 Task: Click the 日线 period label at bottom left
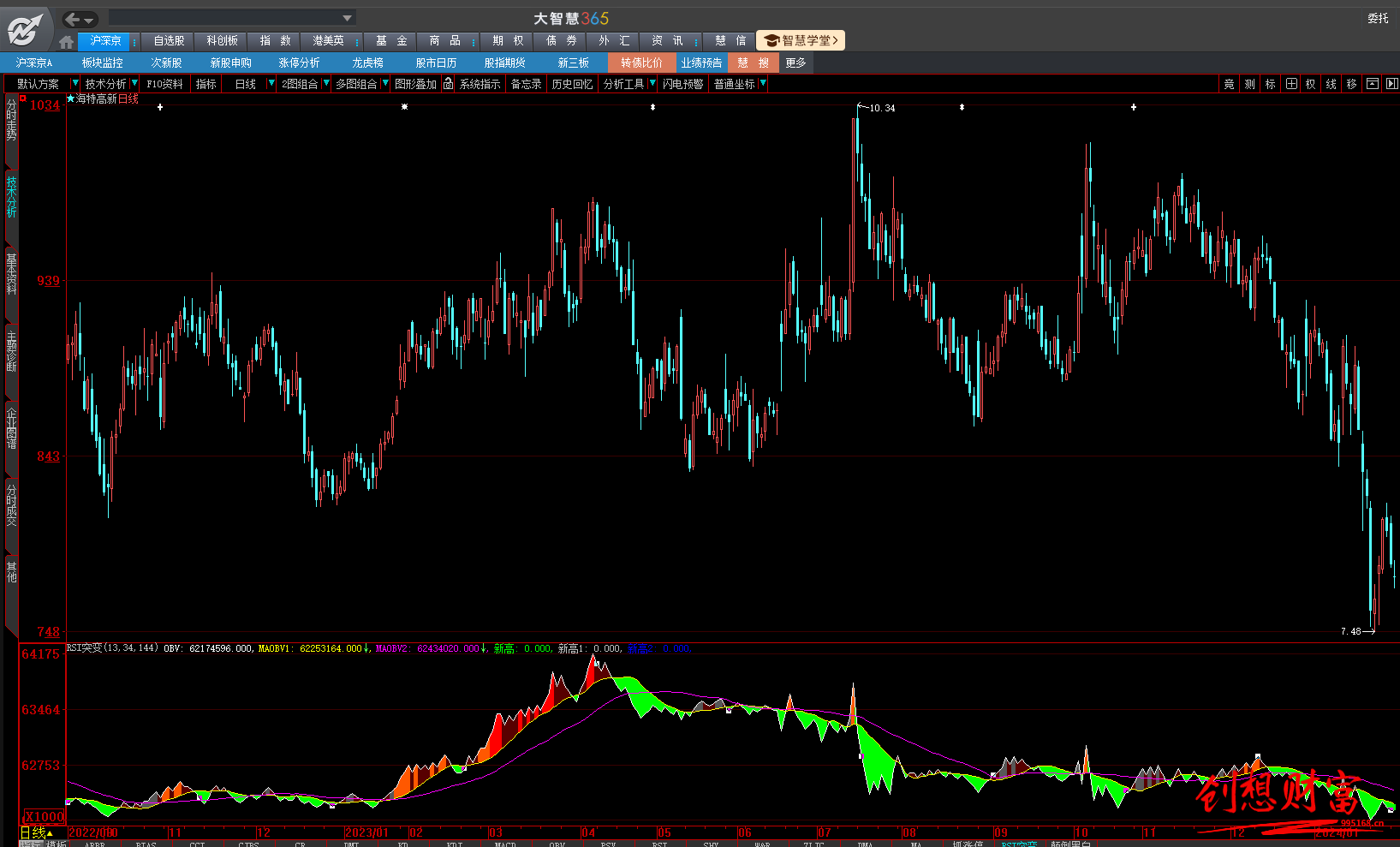32,832
